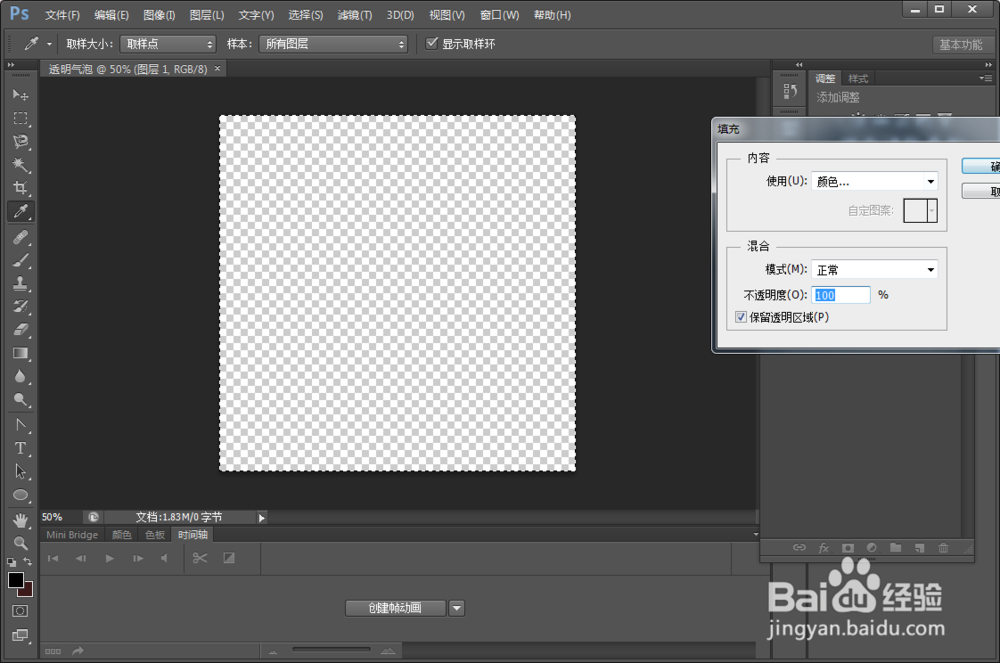Select the Path Selection tool
The image size is (1000, 663).
tap(20, 472)
